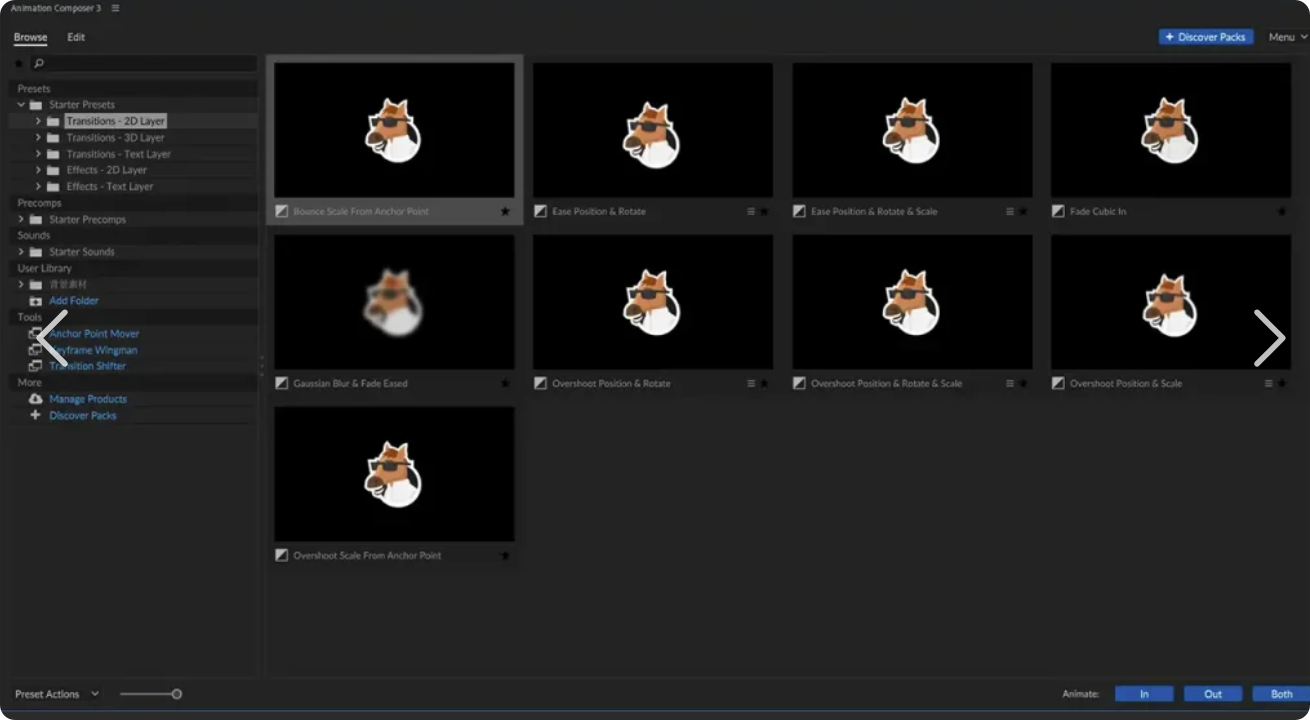Expand the Effects - 2D Layer folder arrow

[x=39, y=170]
